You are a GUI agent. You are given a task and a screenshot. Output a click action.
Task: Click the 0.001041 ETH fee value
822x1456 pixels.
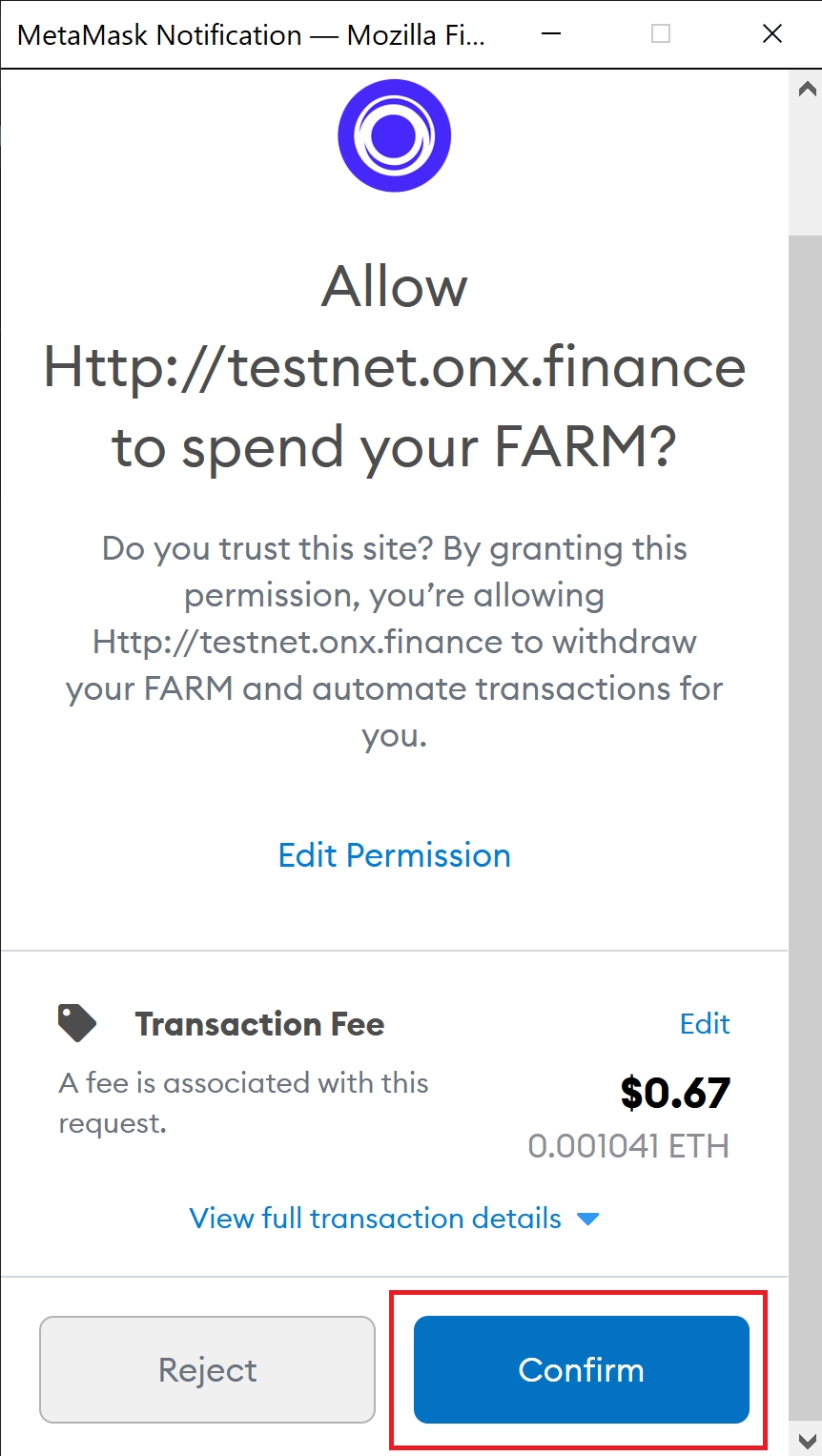coord(628,1145)
